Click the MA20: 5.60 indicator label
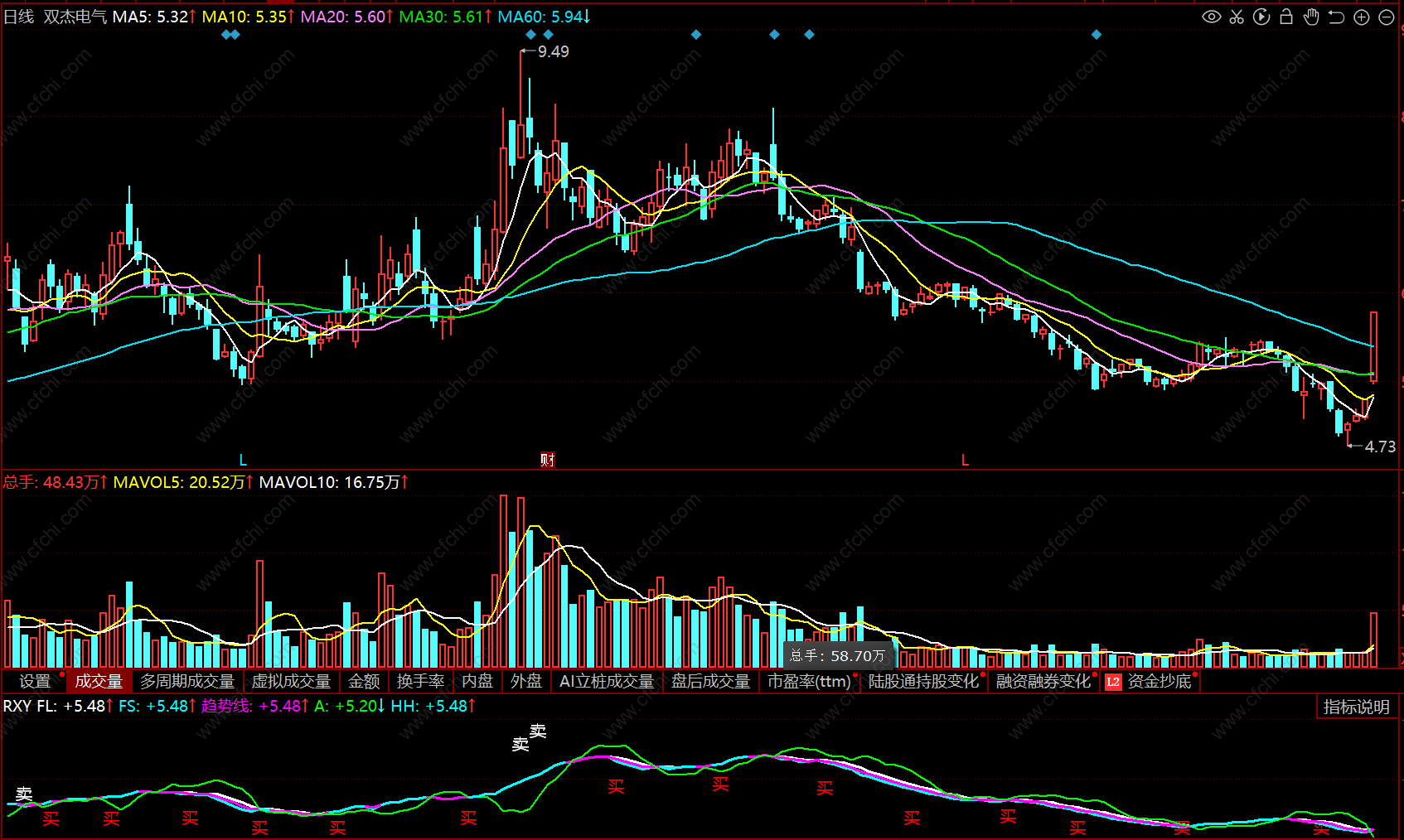Image resolution: width=1404 pixels, height=840 pixels. (x=347, y=17)
